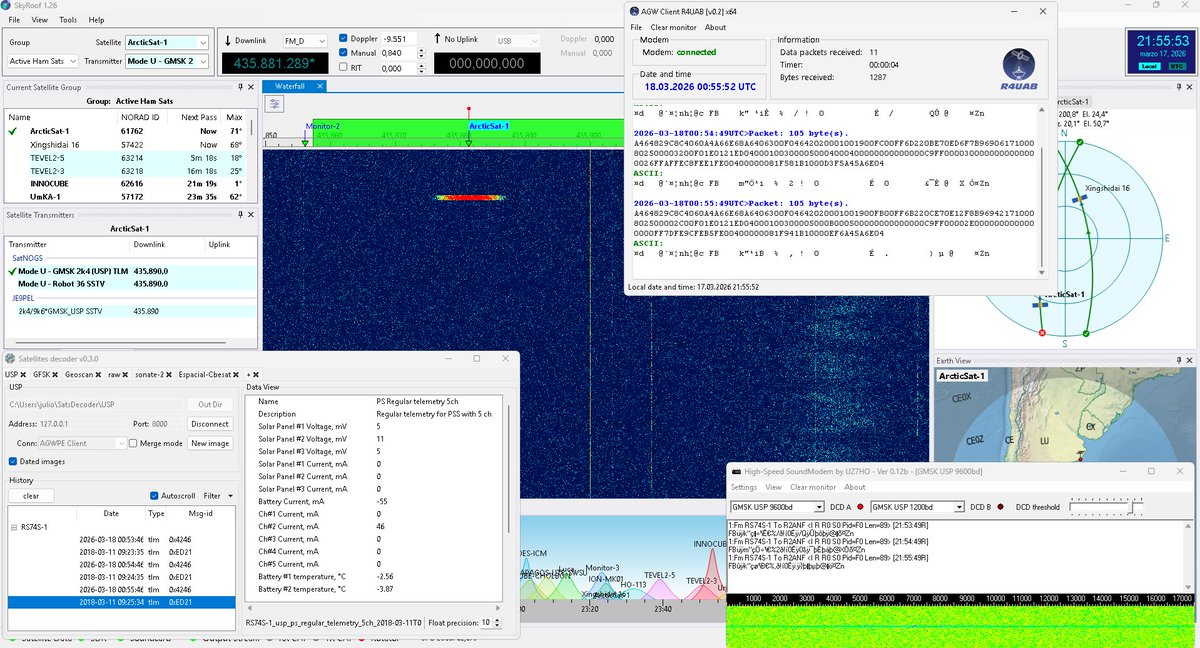This screenshot has height=648, width=1200.
Task: Open the Conn dropdown showing AGWPE Client
Action: click(84, 443)
